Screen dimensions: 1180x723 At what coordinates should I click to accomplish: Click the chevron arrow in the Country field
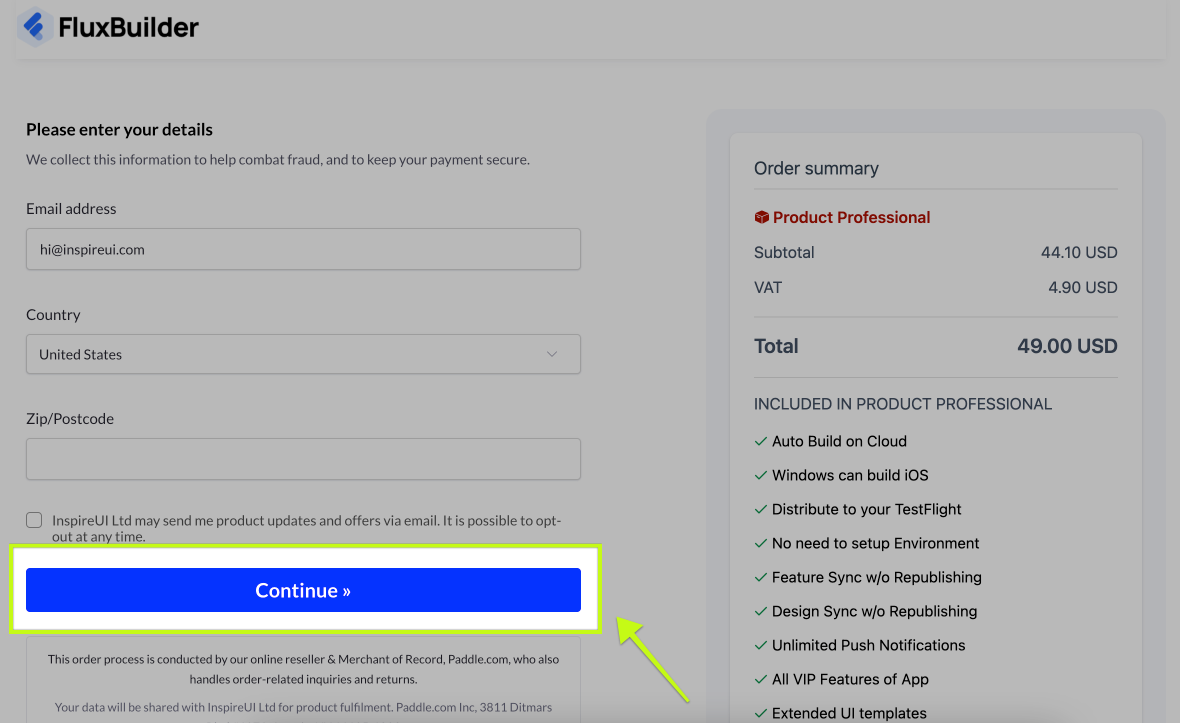[552, 354]
